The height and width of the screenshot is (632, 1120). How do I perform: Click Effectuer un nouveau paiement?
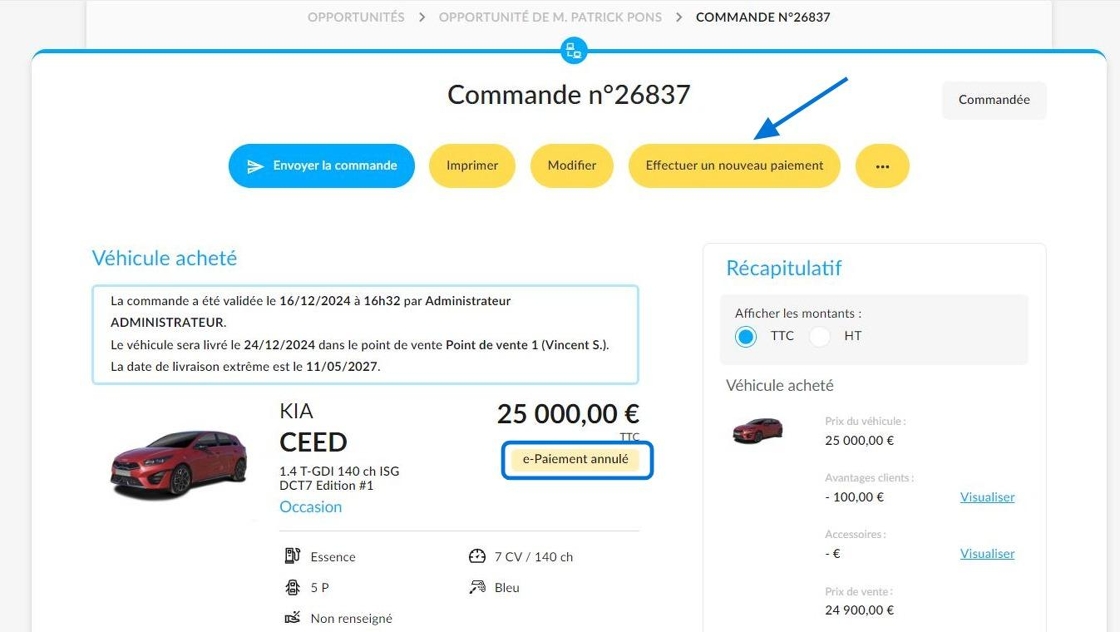(x=734, y=166)
